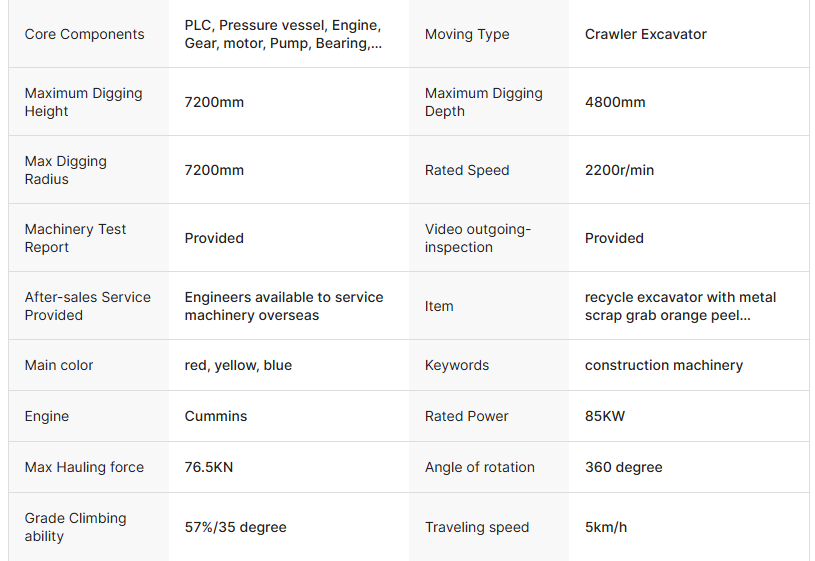Screen dimensions: 815x561
Task: Click the After-sales Service Provided label
Action: pos(87,306)
